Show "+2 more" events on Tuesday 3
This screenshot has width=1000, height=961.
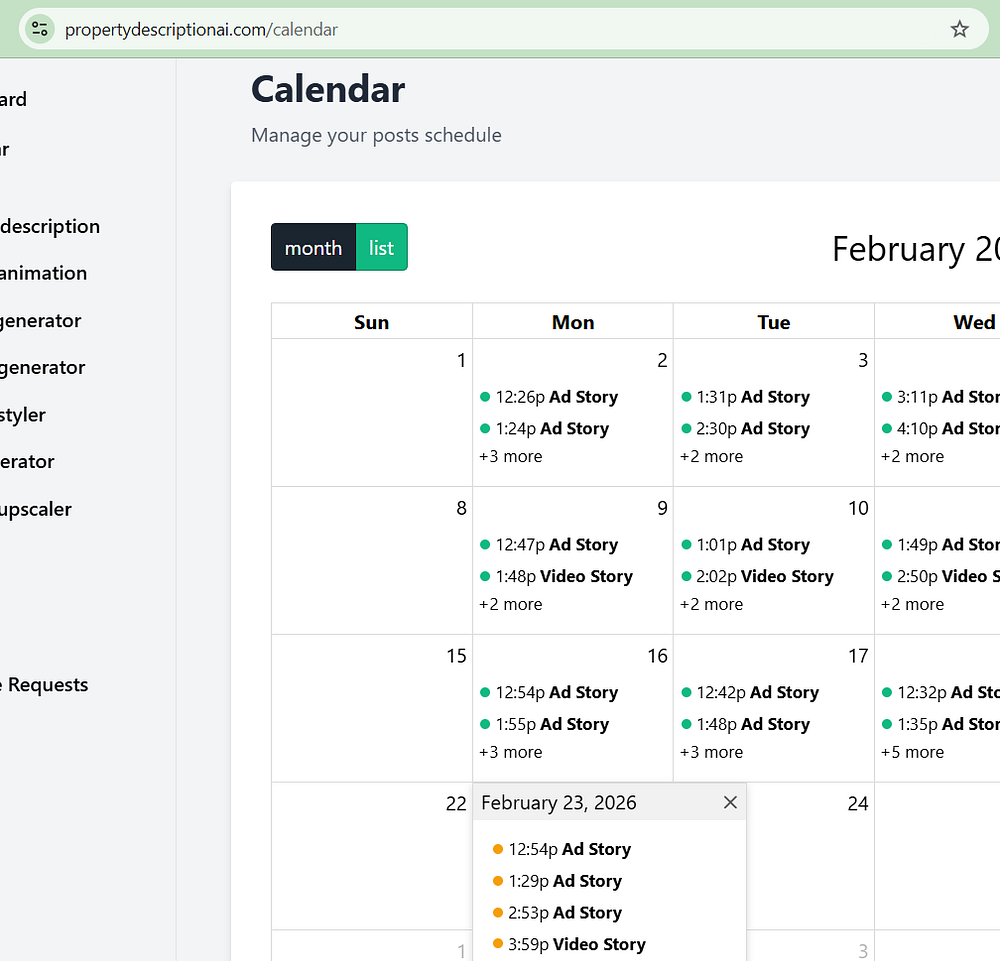[712, 456]
